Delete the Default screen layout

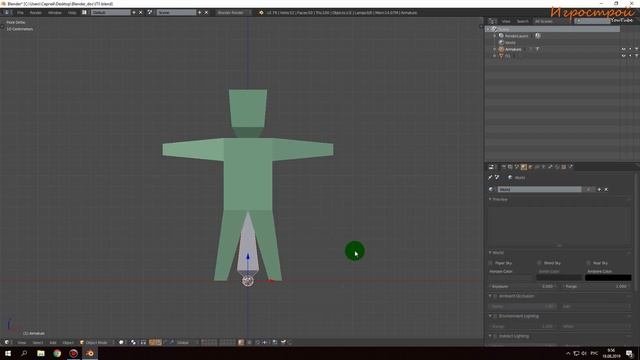[x=141, y=13]
